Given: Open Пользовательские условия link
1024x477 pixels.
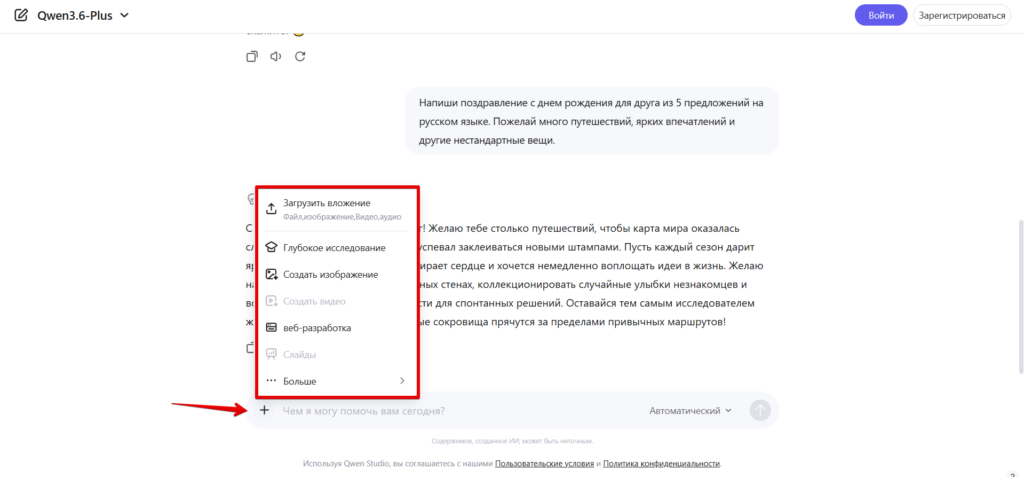Looking at the screenshot, I should click(x=543, y=463).
